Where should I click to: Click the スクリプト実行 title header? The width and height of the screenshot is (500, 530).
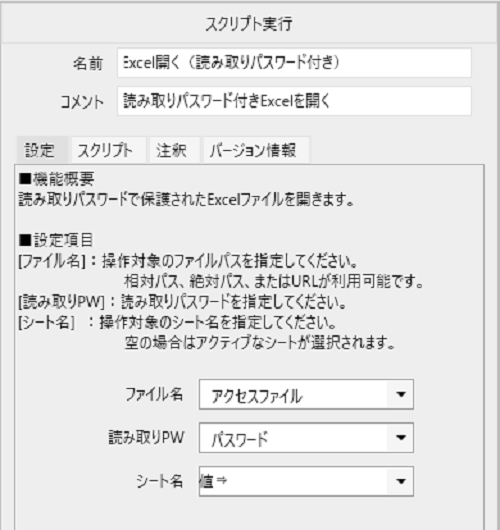coord(249,24)
